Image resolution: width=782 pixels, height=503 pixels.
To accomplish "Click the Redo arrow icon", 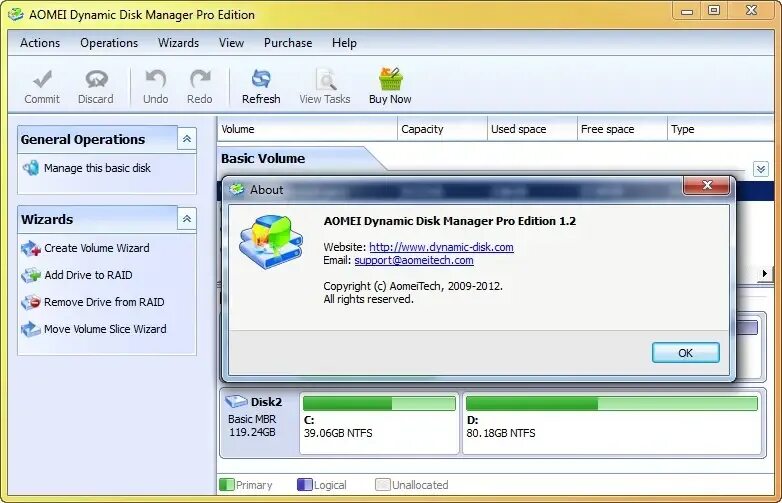I will [x=200, y=79].
